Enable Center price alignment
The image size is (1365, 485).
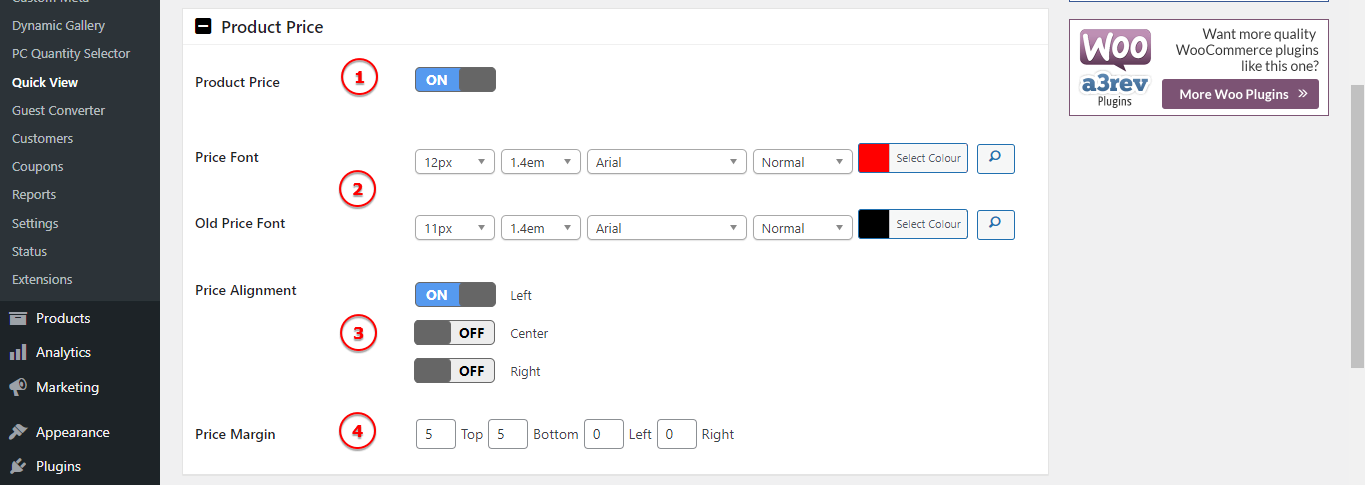tap(455, 333)
